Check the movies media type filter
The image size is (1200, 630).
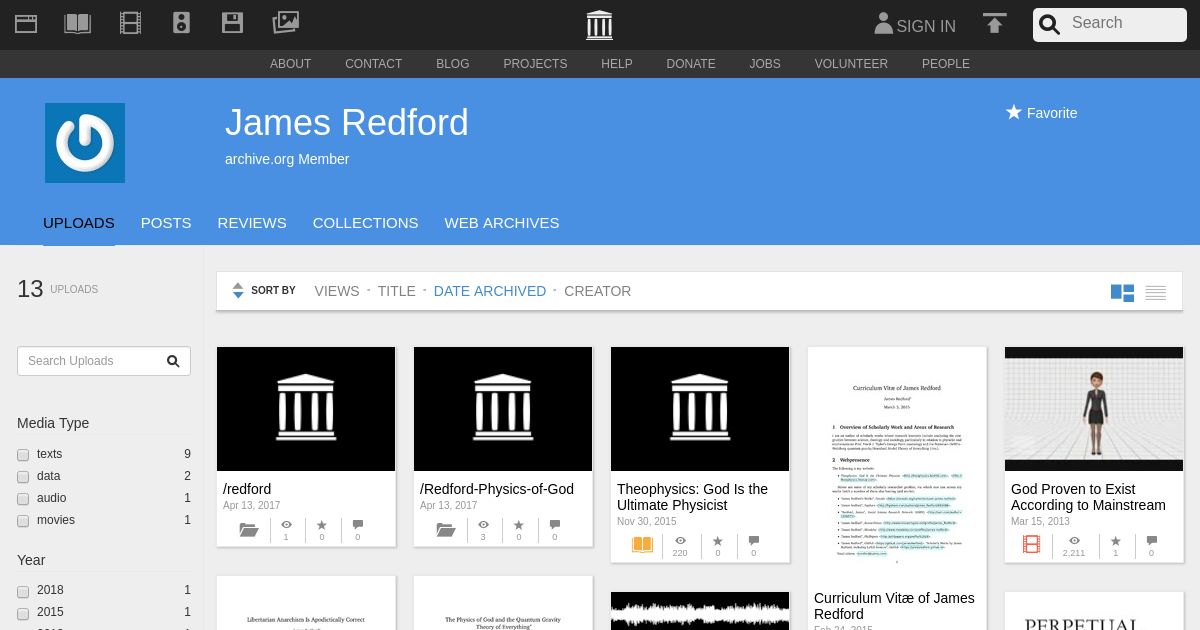[x=23, y=521]
